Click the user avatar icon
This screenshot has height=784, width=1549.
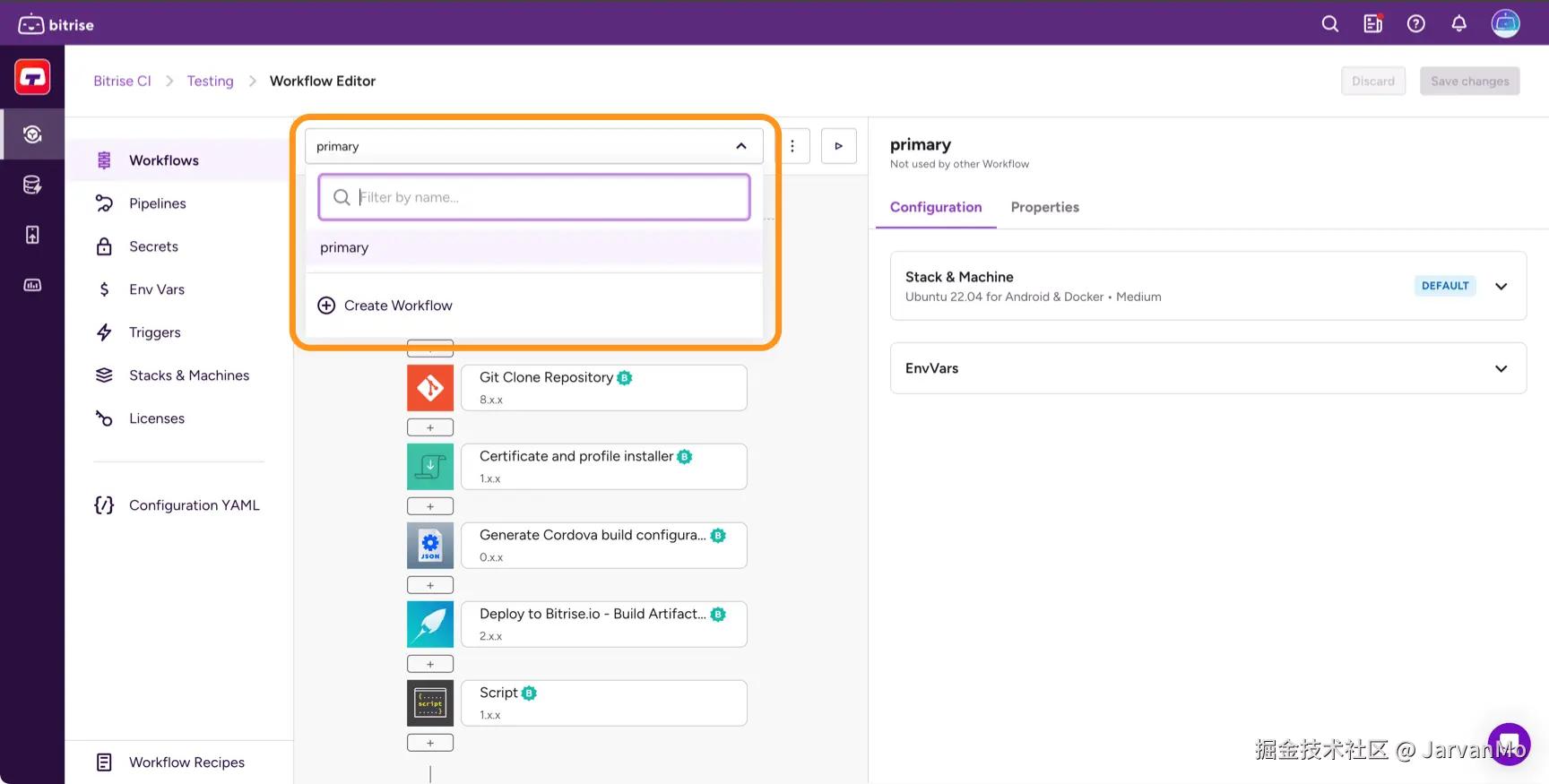coord(1505,23)
